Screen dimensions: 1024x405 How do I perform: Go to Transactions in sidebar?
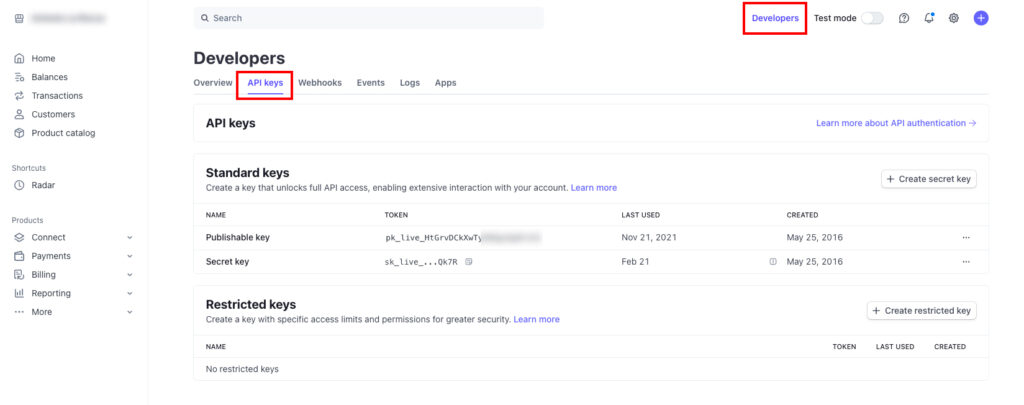pyautogui.click(x=57, y=95)
